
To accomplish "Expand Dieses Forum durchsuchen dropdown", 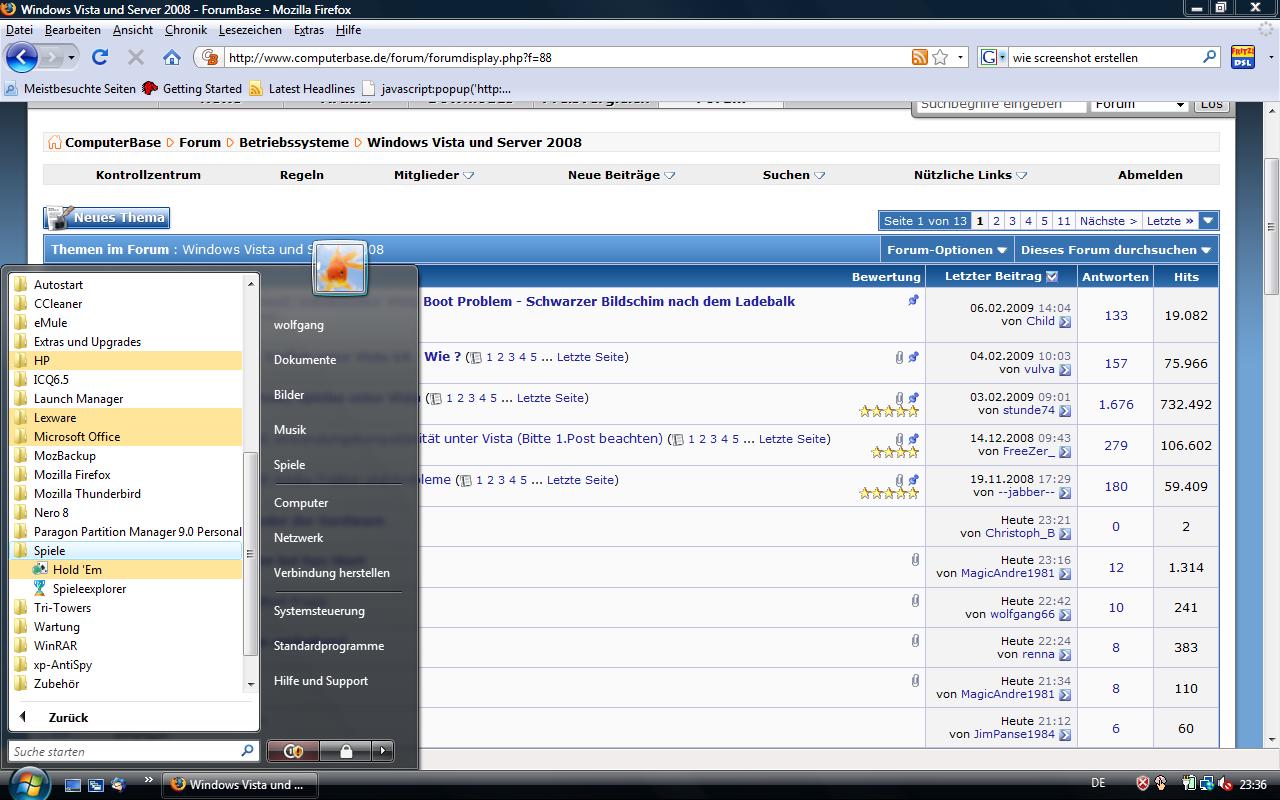I will [1116, 250].
